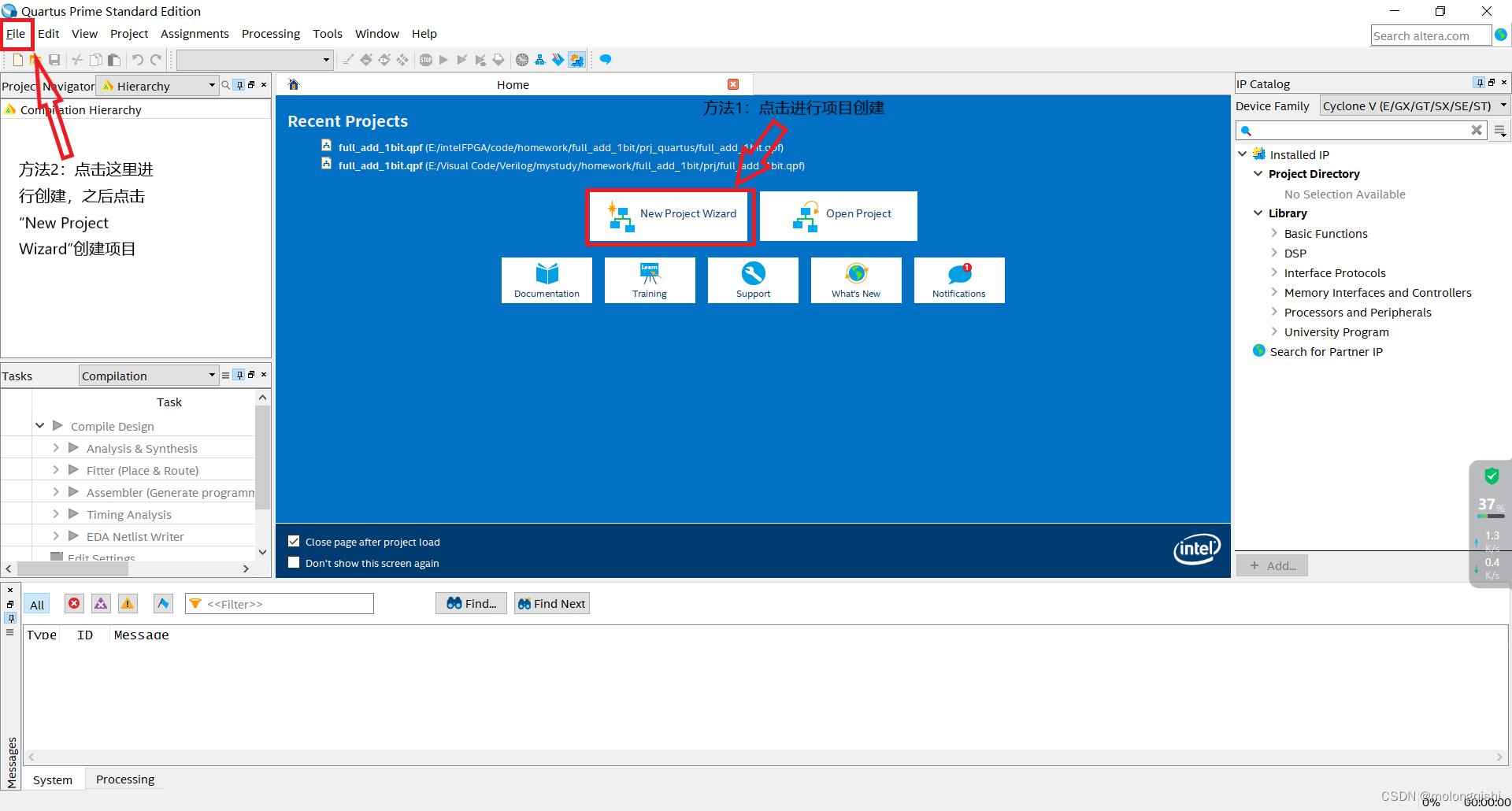
Task: Toggle the pin on Project Navigator panel
Action: click(x=239, y=85)
